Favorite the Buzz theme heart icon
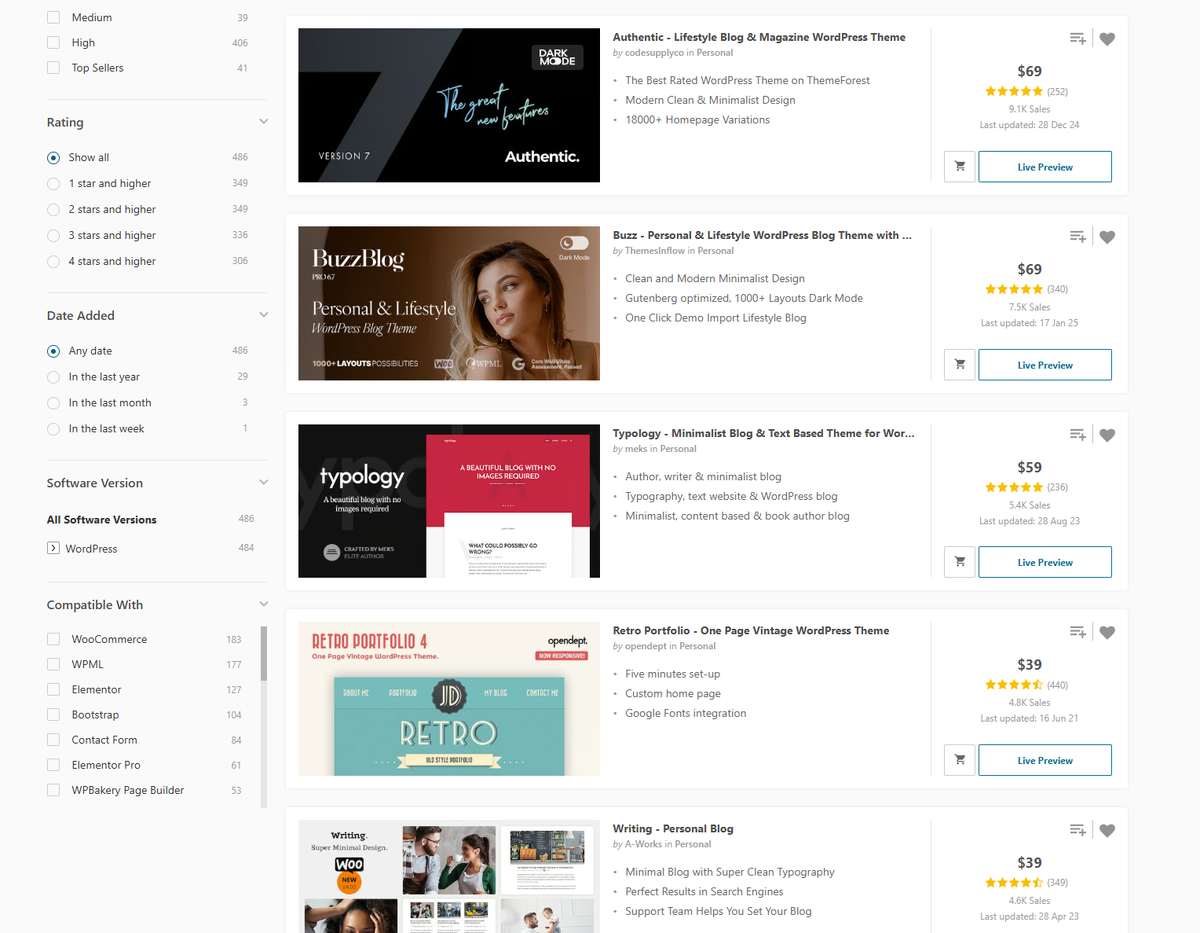 click(1107, 237)
